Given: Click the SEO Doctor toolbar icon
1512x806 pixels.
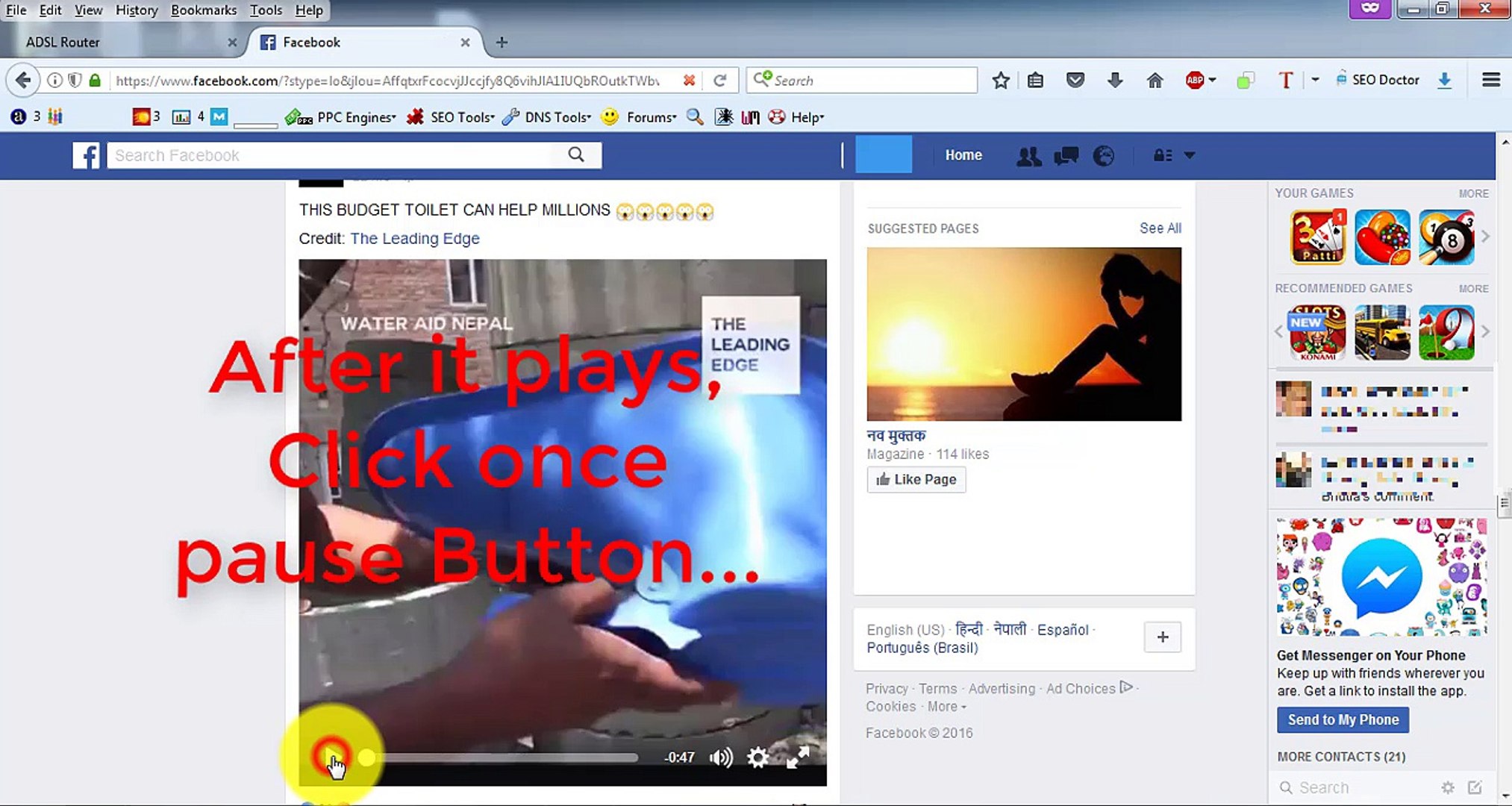Looking at the screenshot, I should pyautogui.click(x=1378, y=80).
